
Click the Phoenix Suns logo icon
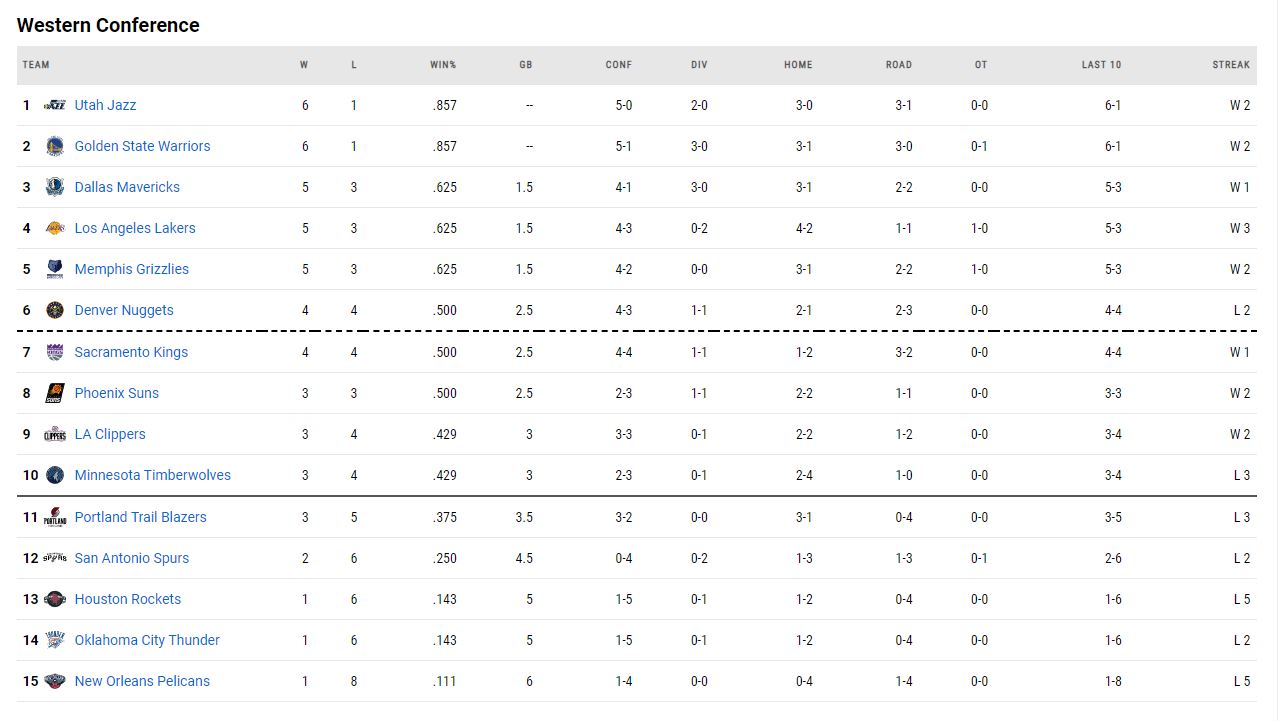tap(55, 393)
